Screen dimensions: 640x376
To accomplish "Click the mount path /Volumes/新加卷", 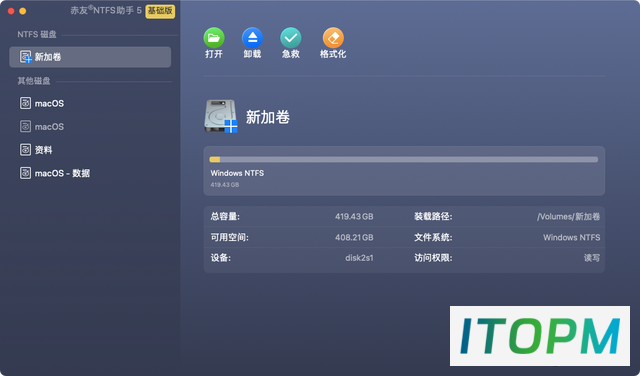I will 568,216.
